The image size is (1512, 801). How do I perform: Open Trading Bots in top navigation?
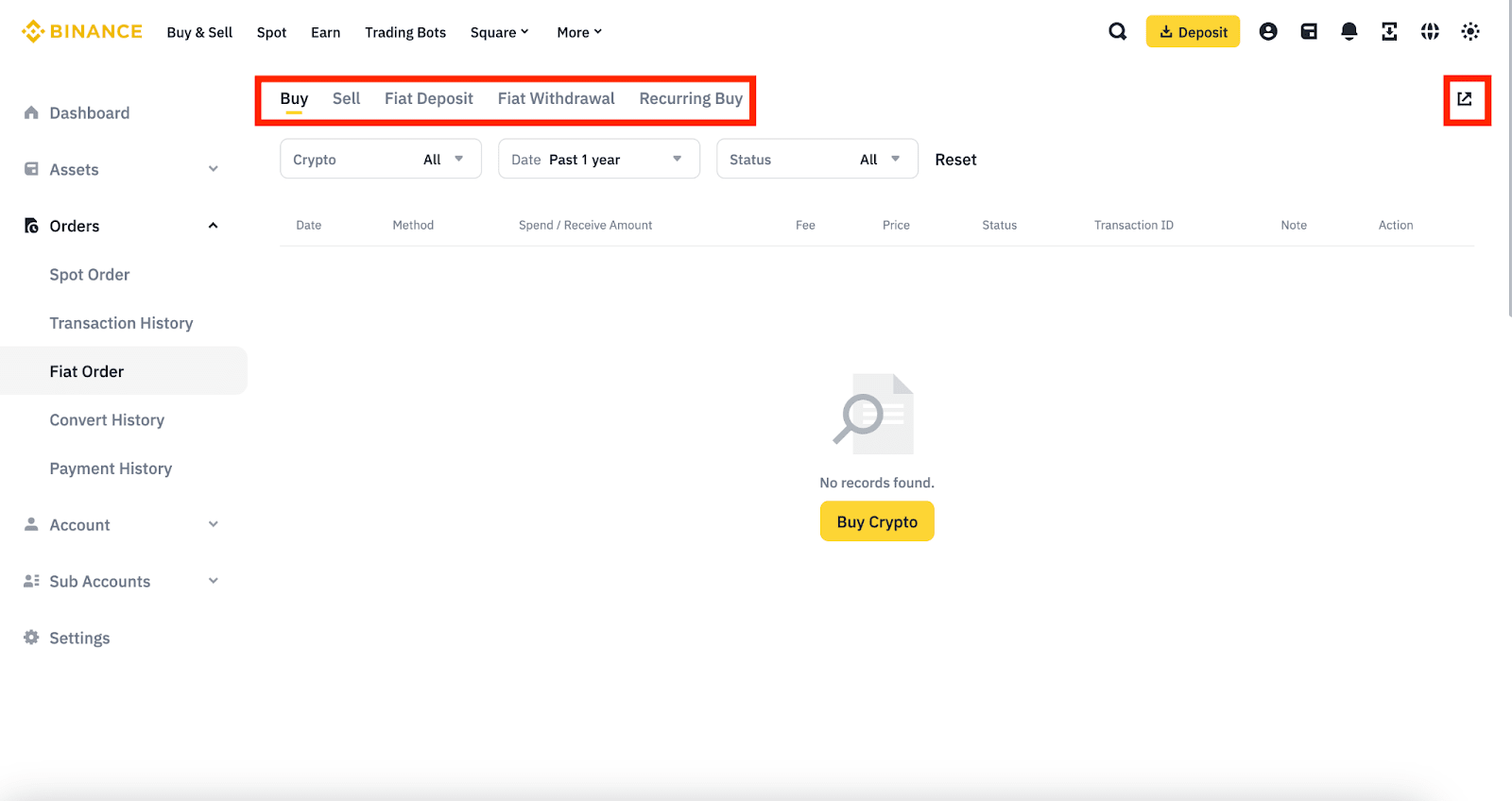pos(405,32)
